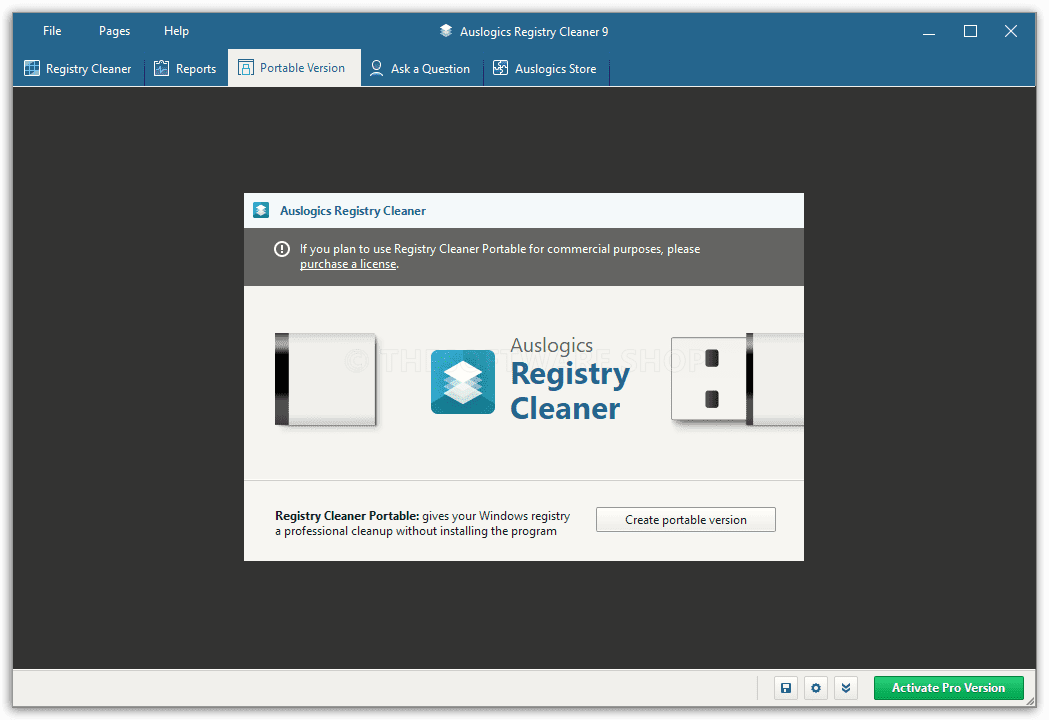Close the Auslogics Registry Cleaner window

[1011, 31]
